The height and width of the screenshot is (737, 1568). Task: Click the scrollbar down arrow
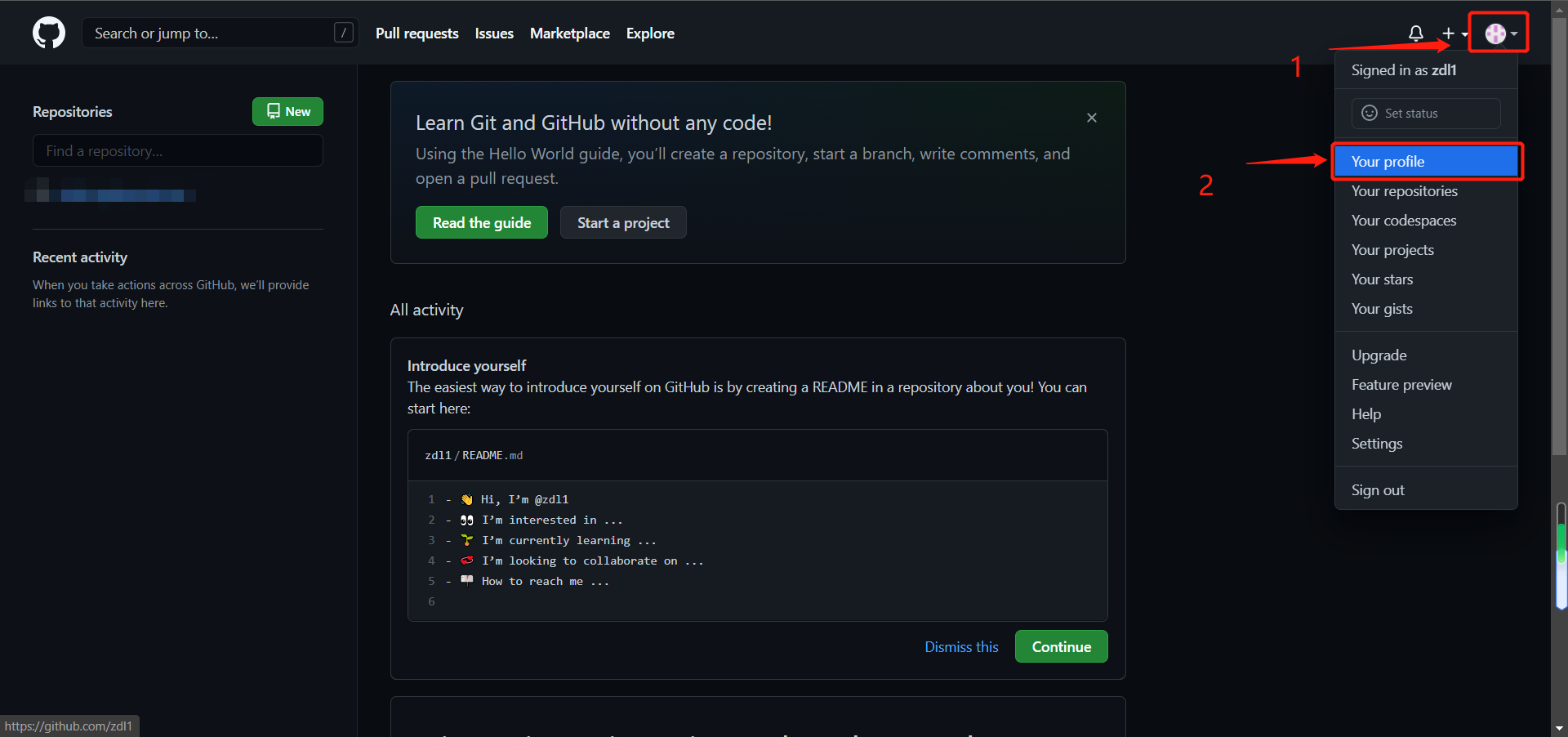click(x=1559, y=728)
